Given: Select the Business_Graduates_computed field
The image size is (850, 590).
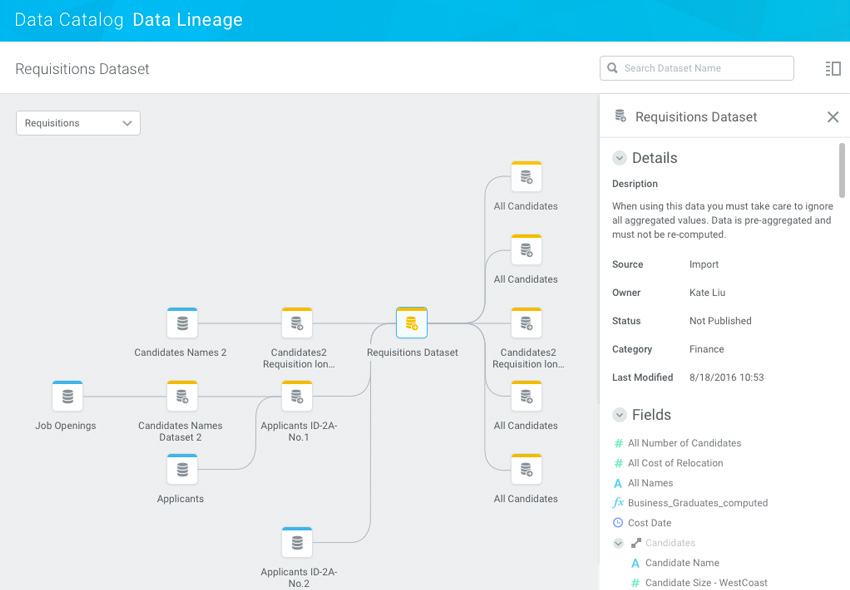Looking at the screenshot, I should click(x=697, y=503).
